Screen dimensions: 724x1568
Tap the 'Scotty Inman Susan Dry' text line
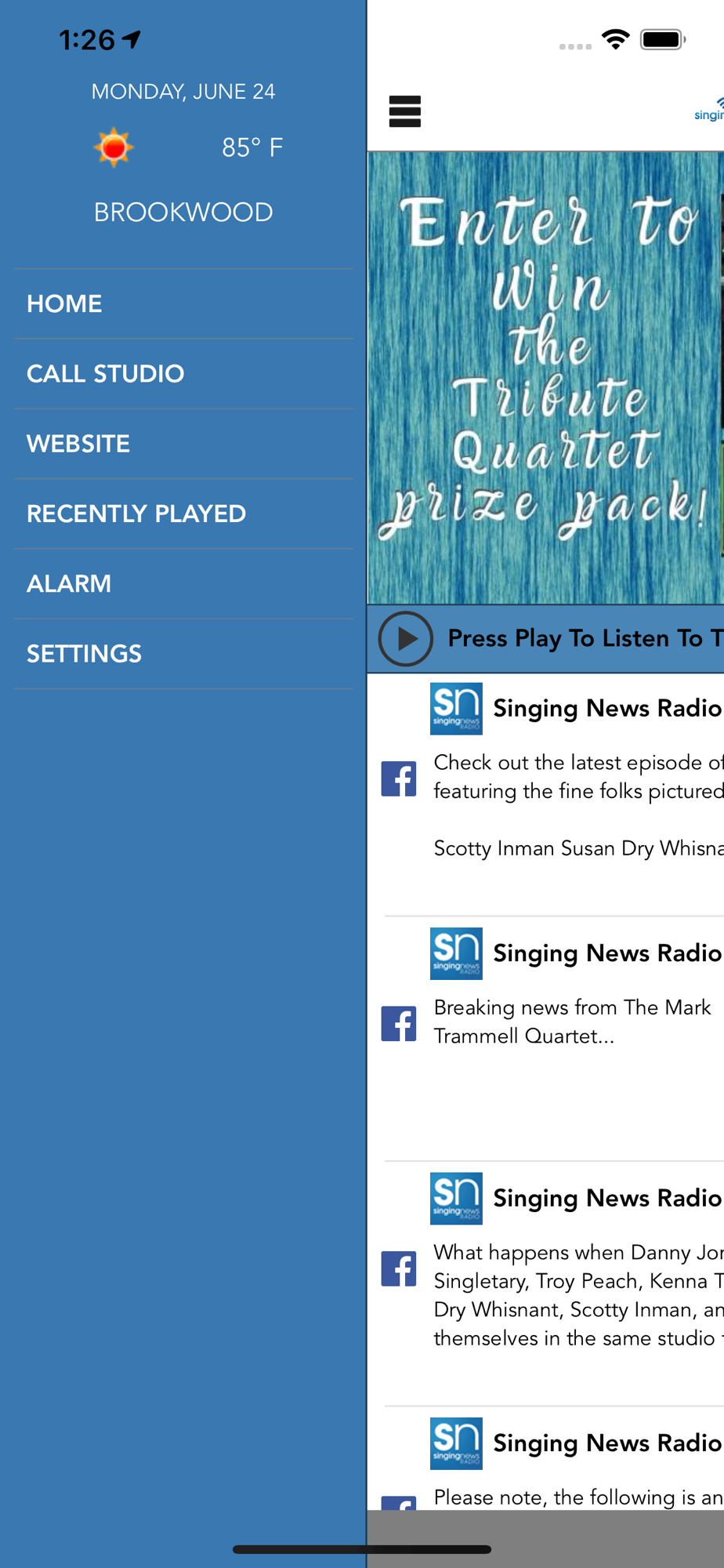(579, 848)
